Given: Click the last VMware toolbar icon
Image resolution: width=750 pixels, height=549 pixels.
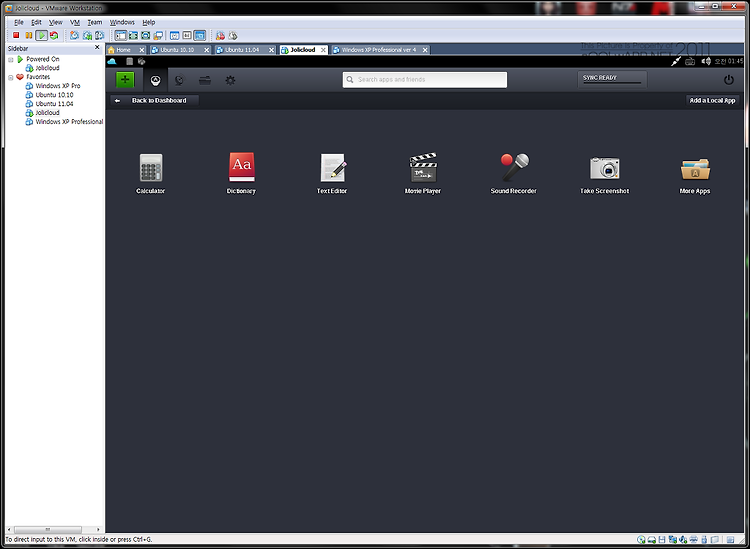Looking at the screenshot, I should (233, 35).
